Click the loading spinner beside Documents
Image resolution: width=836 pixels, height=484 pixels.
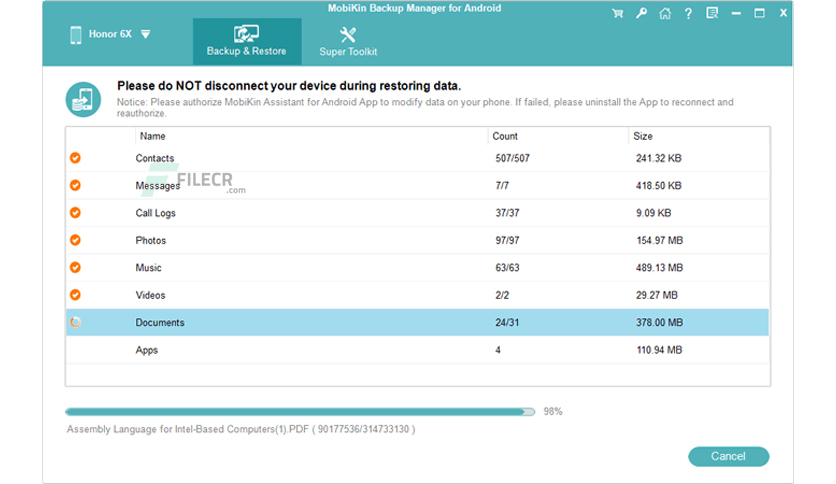pos(75,322)
